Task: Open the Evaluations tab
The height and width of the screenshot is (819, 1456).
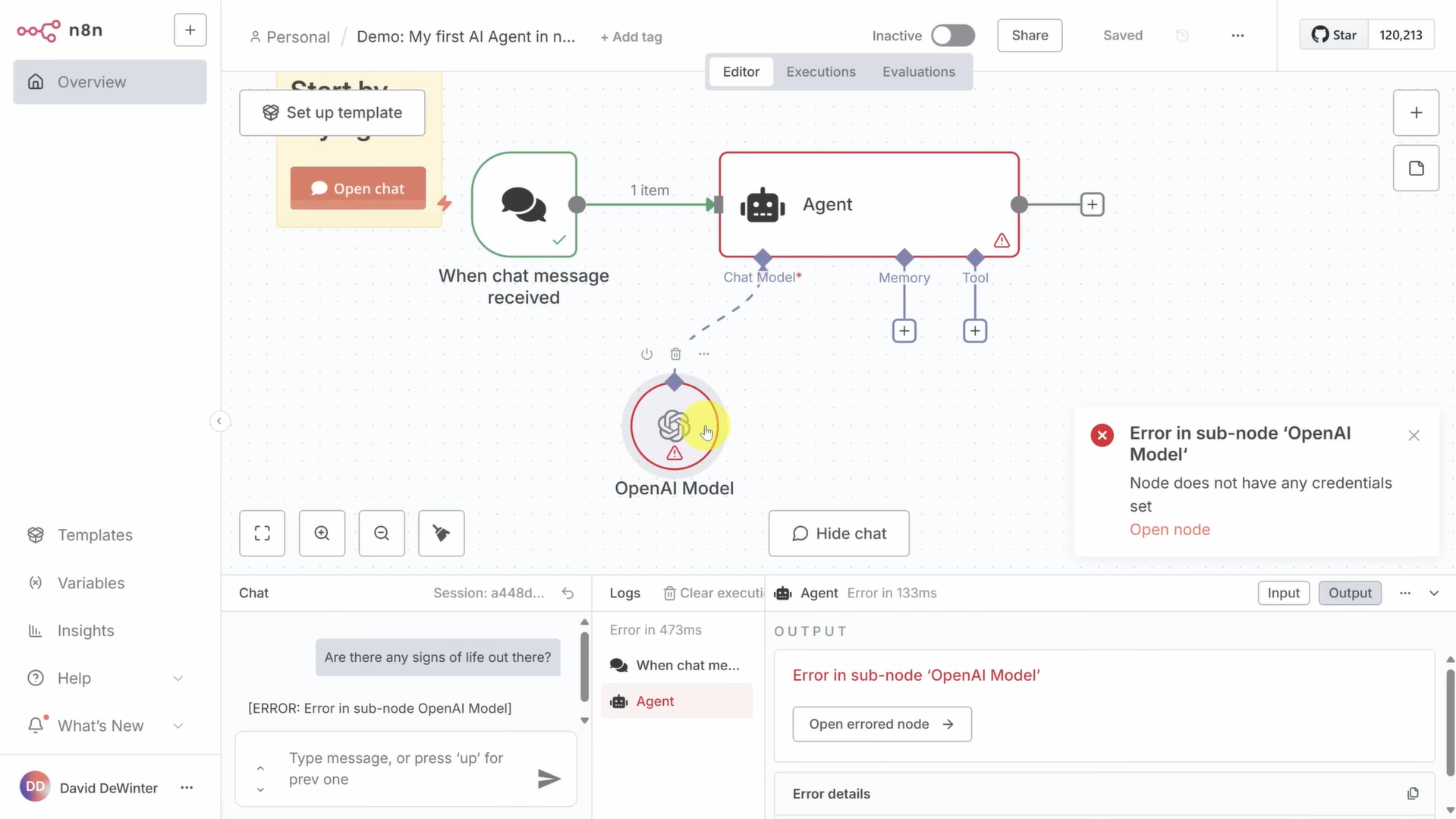Action: [x=918, y=71]
